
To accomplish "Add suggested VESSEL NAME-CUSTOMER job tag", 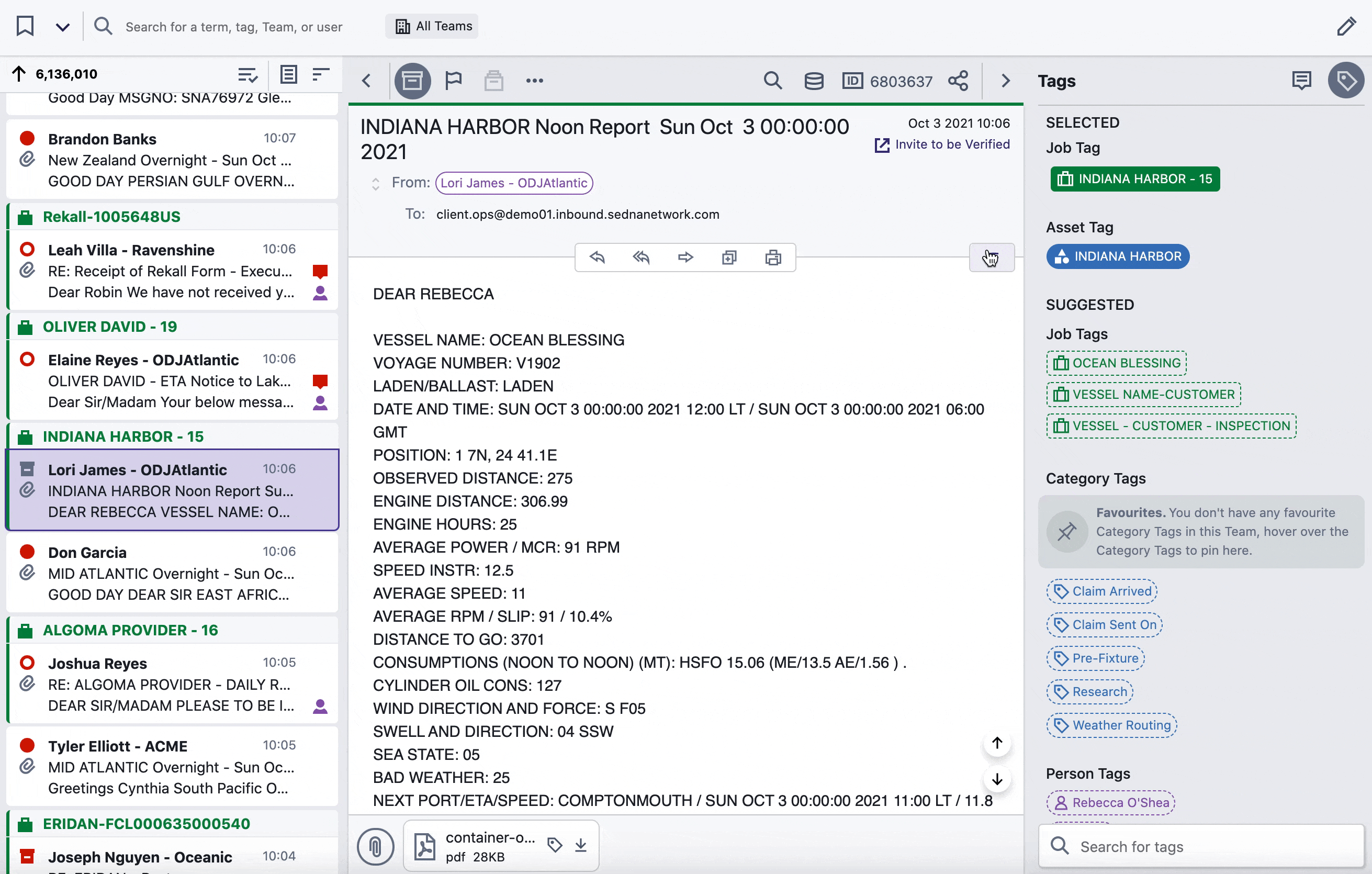I will [1143, 394].
